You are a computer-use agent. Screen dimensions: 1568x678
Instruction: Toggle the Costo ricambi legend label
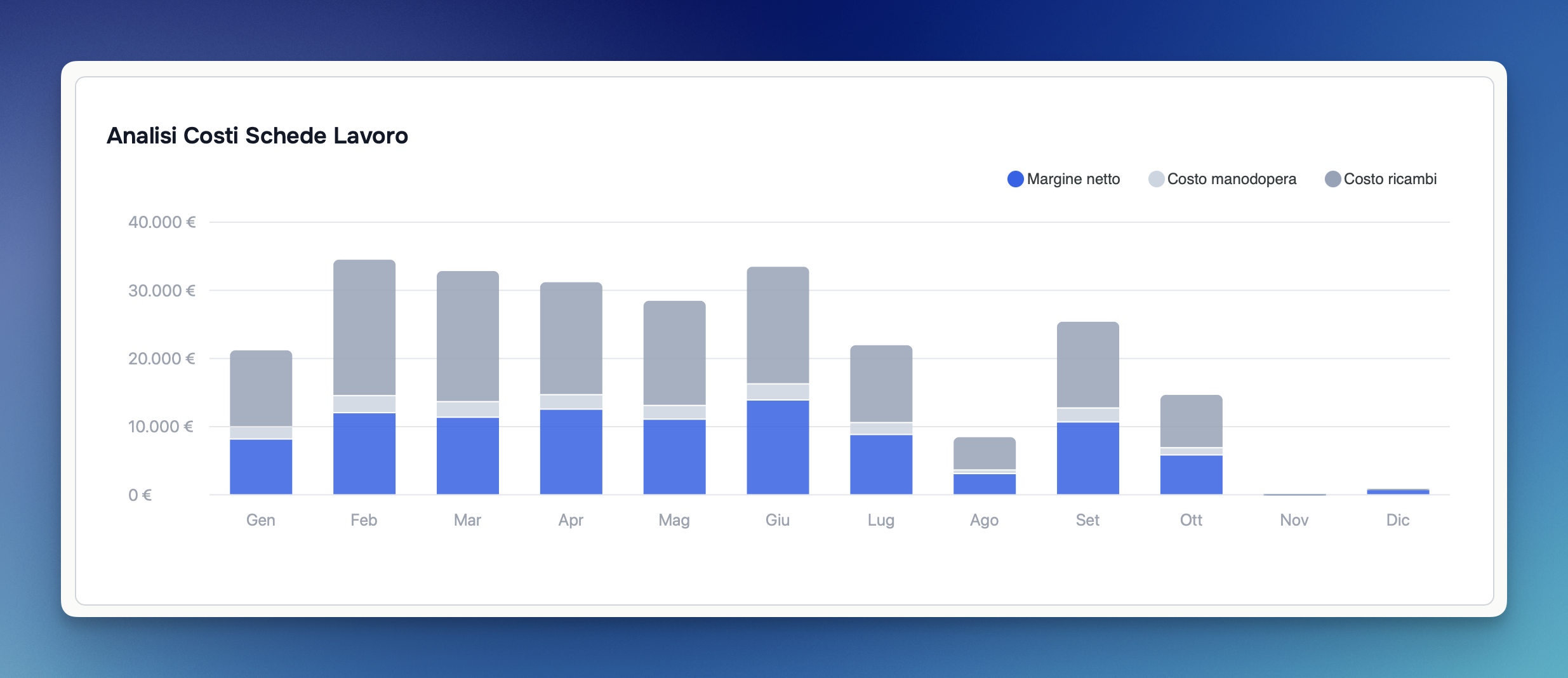[1390, 179]
